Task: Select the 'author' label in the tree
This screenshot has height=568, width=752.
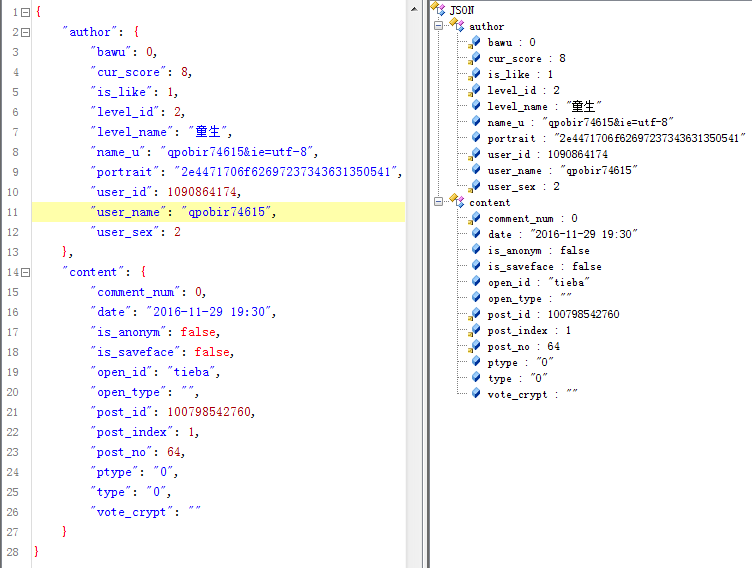Action: [486, 26]
